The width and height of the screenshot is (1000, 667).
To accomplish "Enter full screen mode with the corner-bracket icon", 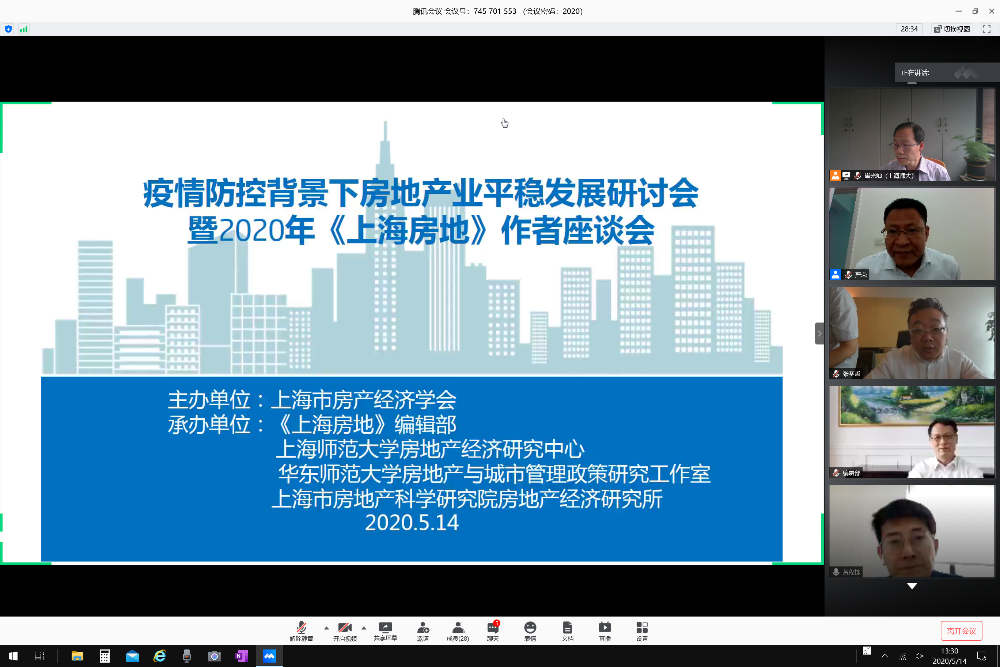I will coord(987,29).
